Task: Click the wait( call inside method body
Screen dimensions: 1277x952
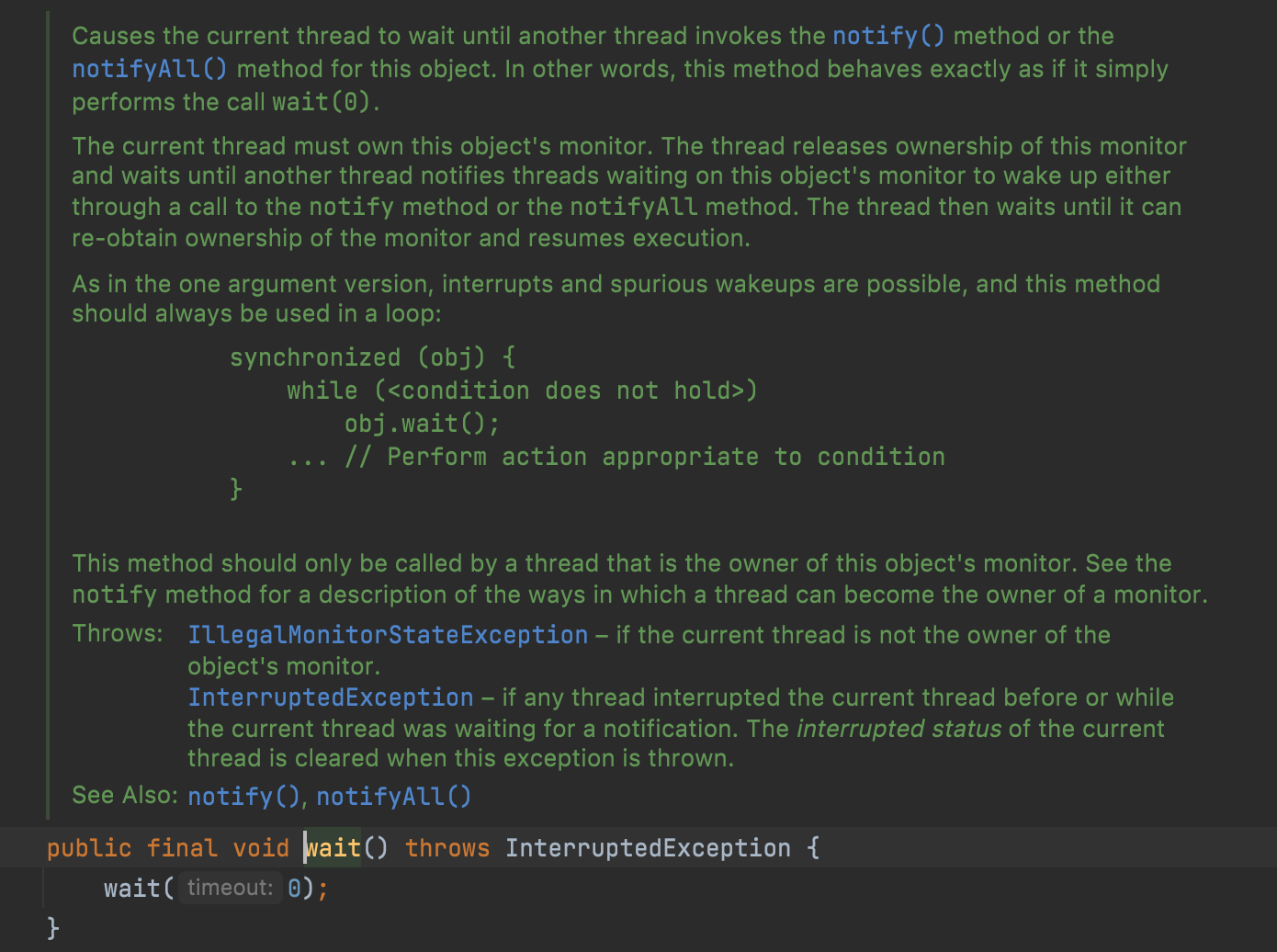Action: [139, 888]
